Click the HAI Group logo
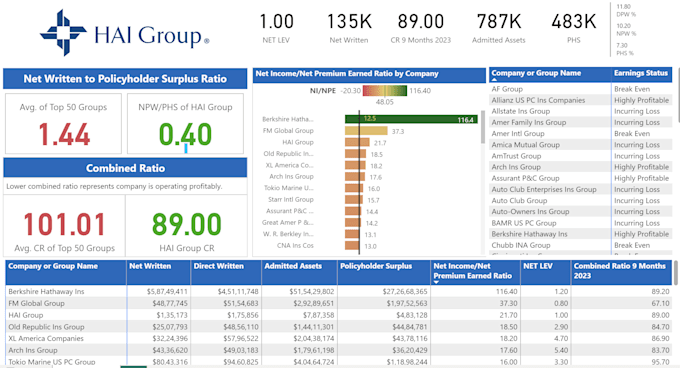680x368 pixels. 125,33
